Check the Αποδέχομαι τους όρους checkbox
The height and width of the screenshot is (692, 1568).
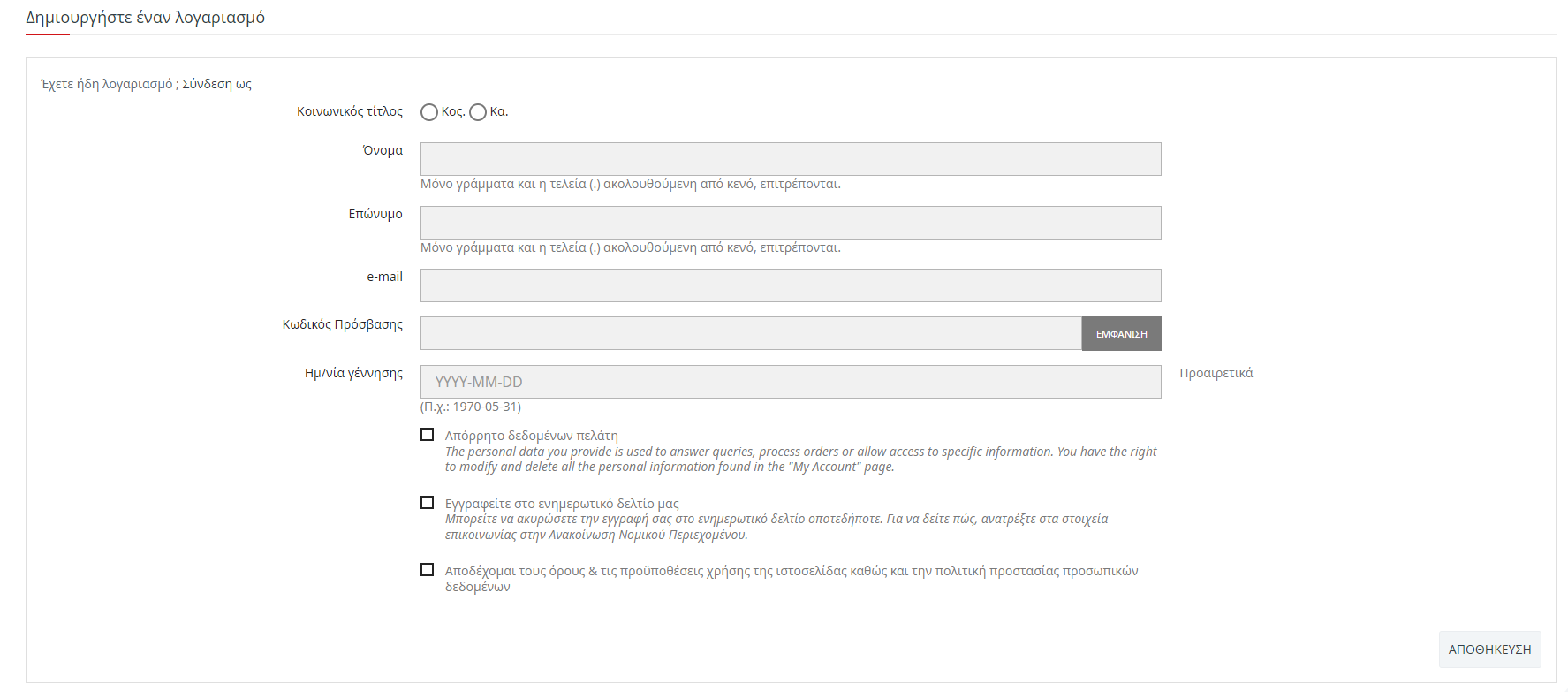pos(428,570)
